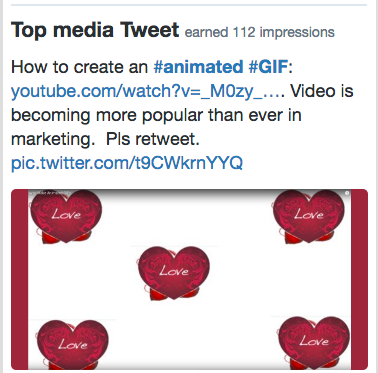The image size is (378, 373).
Task: Open the #animated hashtag
Action: point(198,67)
